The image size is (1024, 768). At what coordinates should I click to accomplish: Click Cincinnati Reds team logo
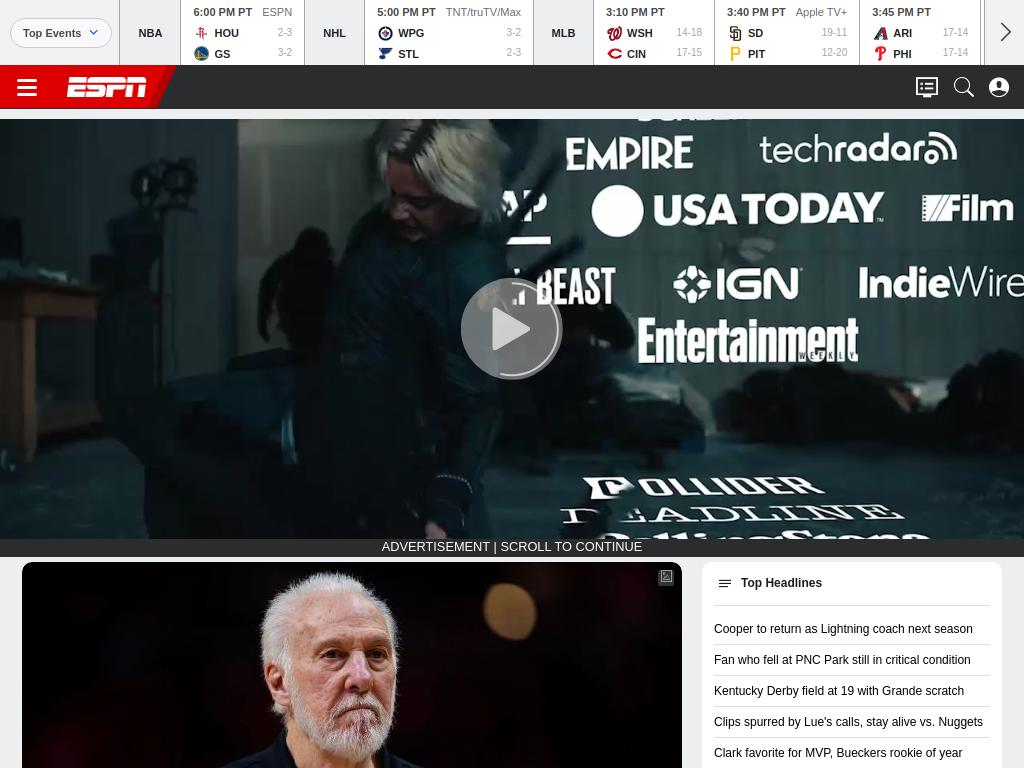click(614, 54)
